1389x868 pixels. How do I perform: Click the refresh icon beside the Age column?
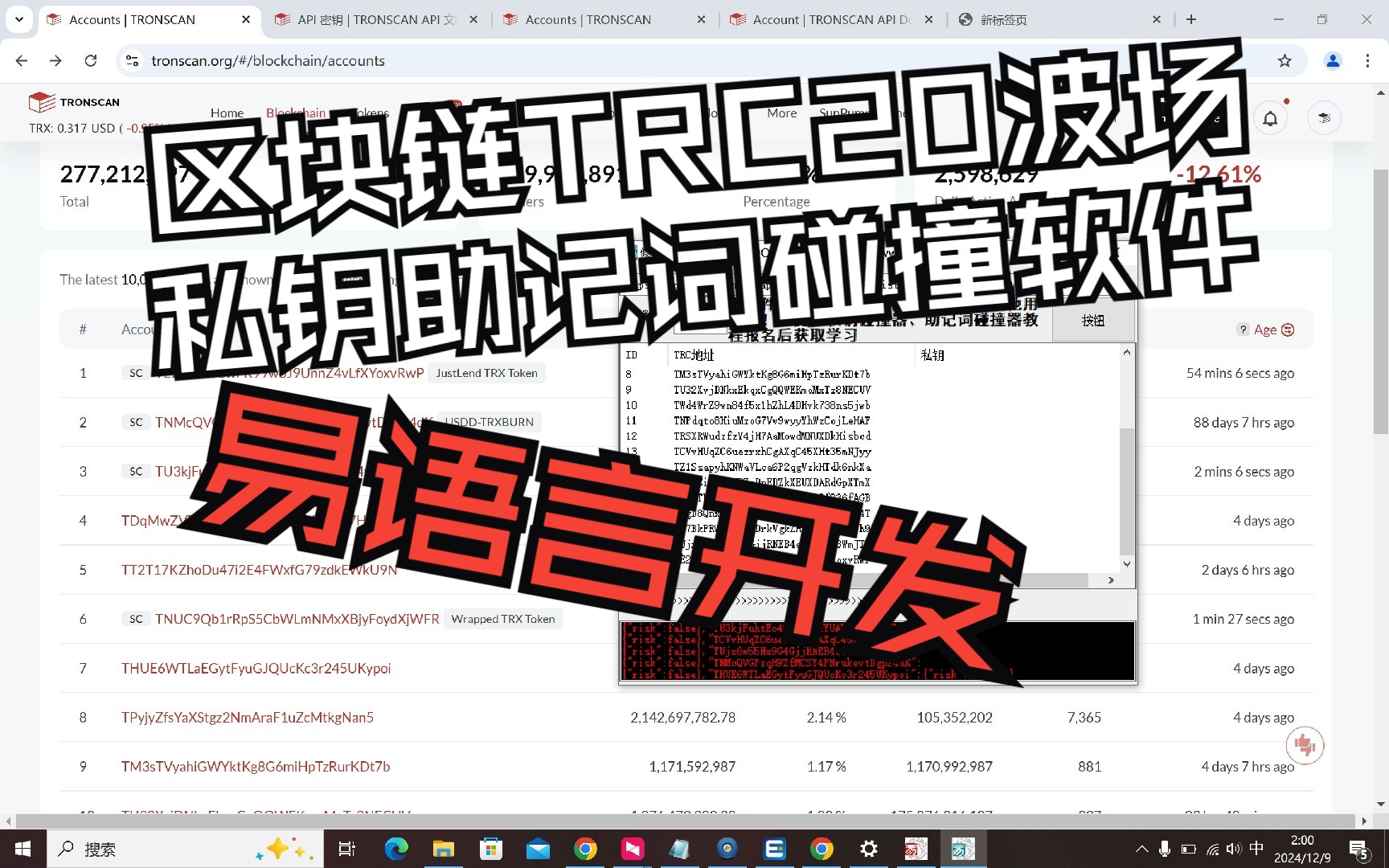1288,330
